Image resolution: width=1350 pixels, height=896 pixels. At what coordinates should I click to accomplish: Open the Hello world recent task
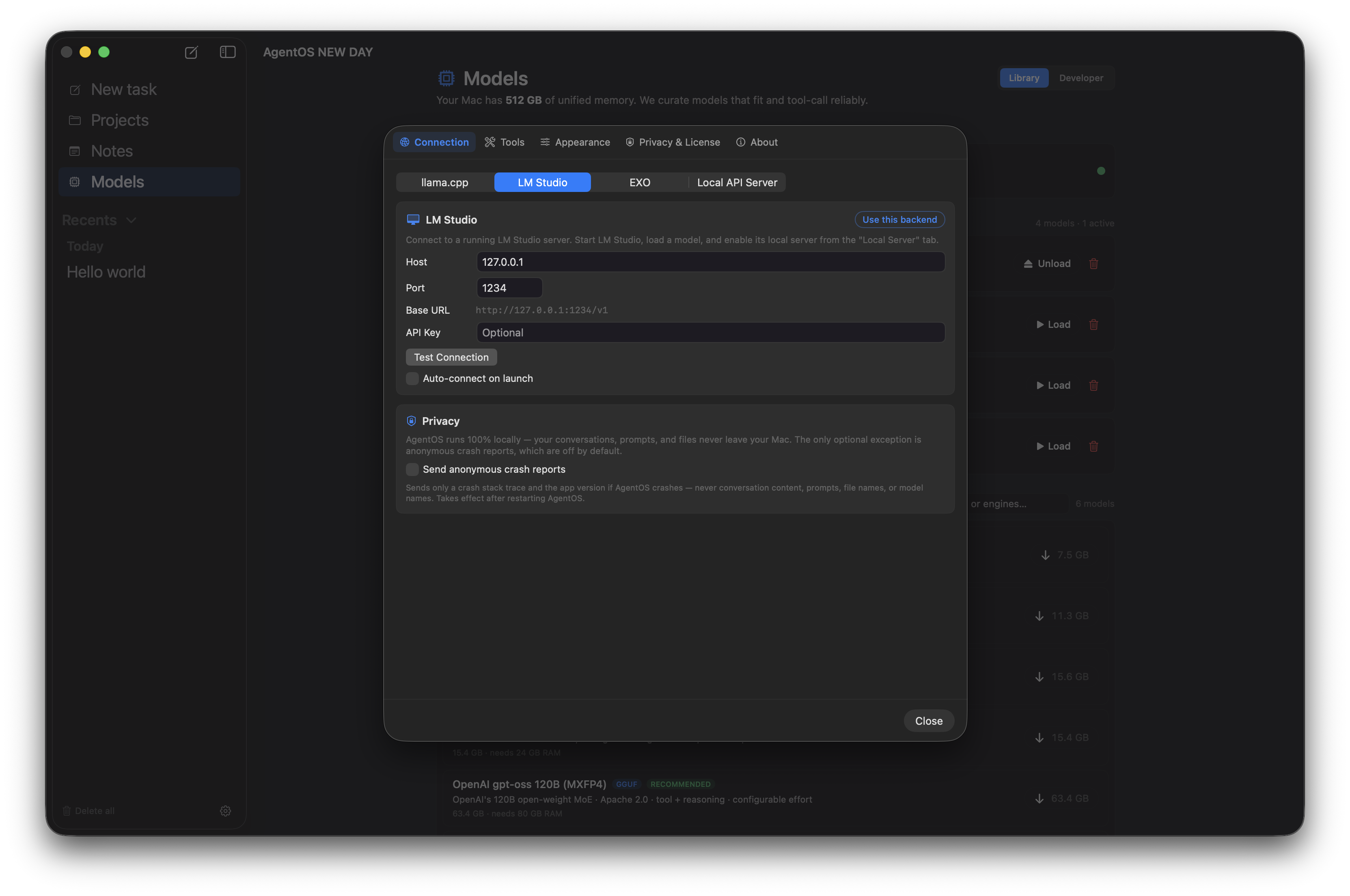point(106,272)
